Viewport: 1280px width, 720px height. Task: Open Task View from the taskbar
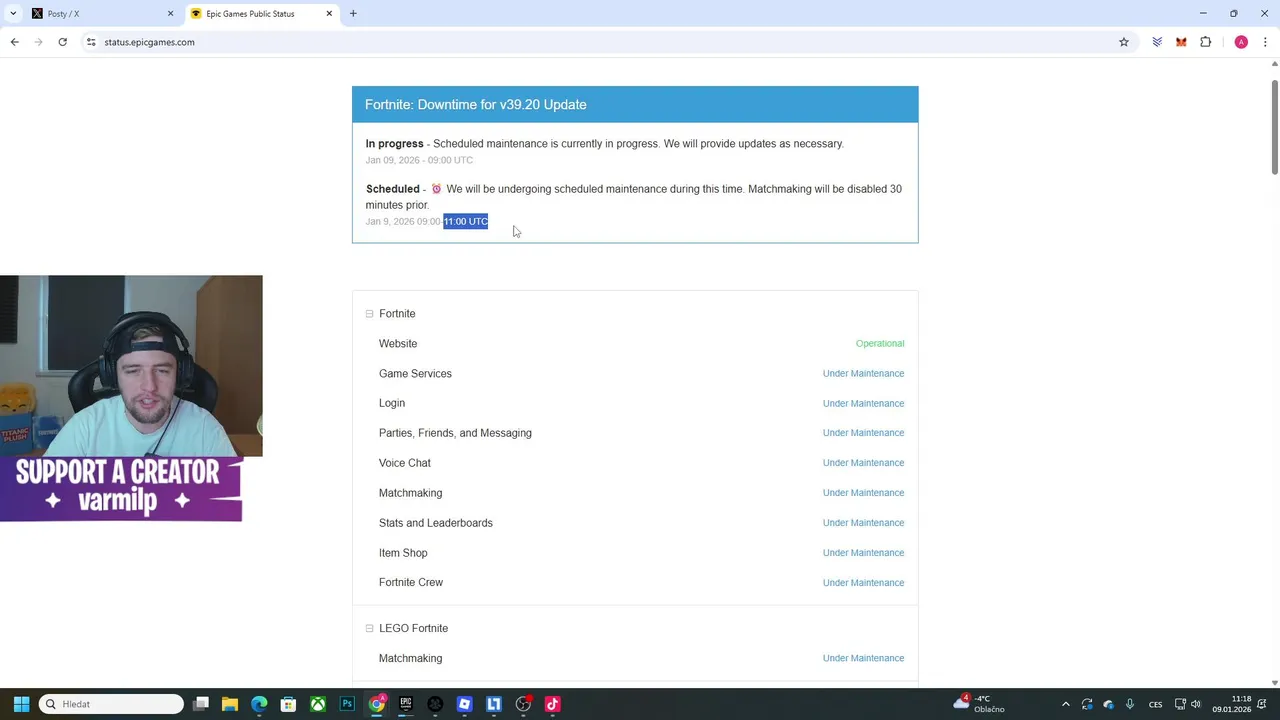pos(201,704)
